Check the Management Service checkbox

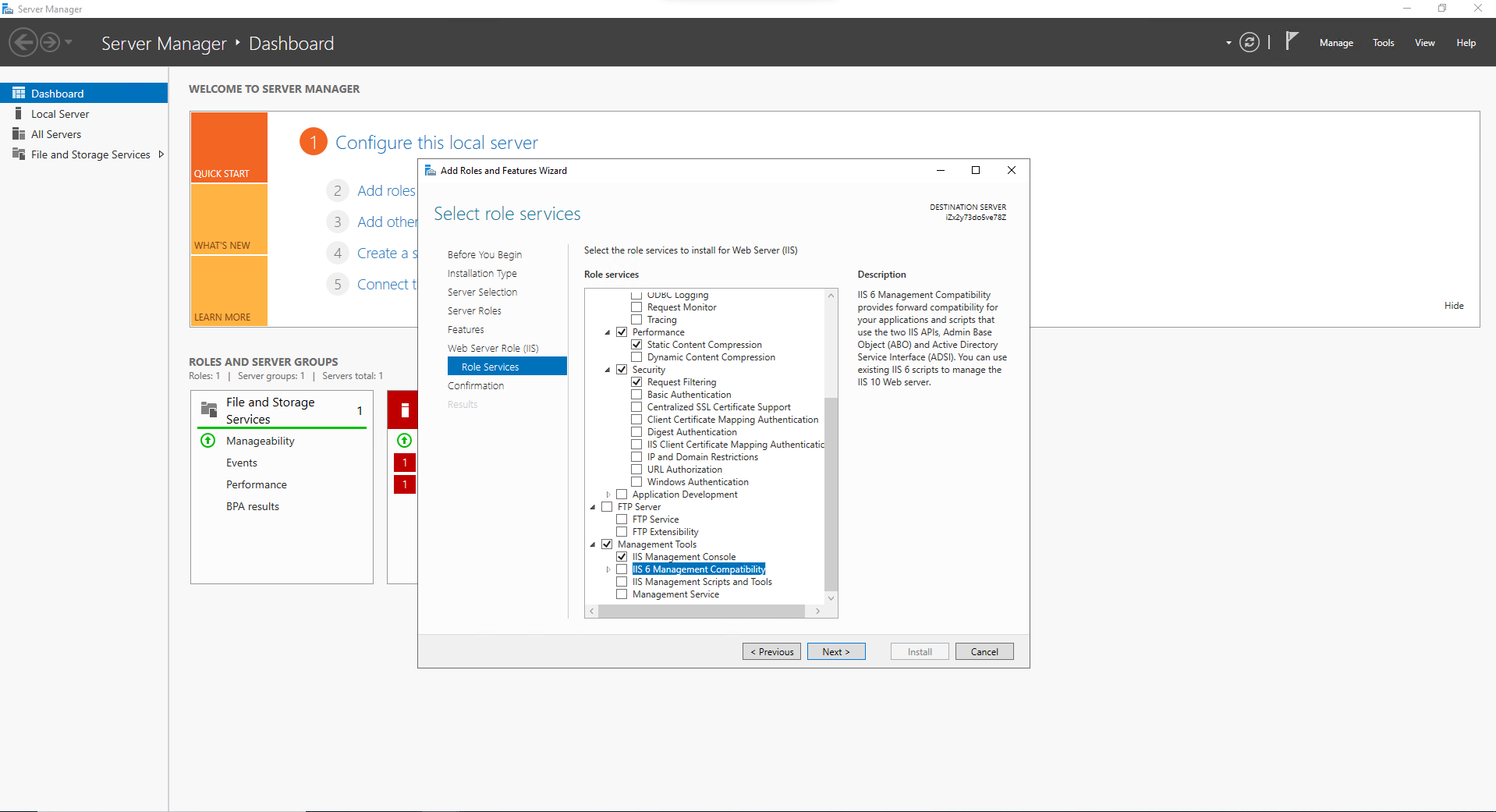622,594
